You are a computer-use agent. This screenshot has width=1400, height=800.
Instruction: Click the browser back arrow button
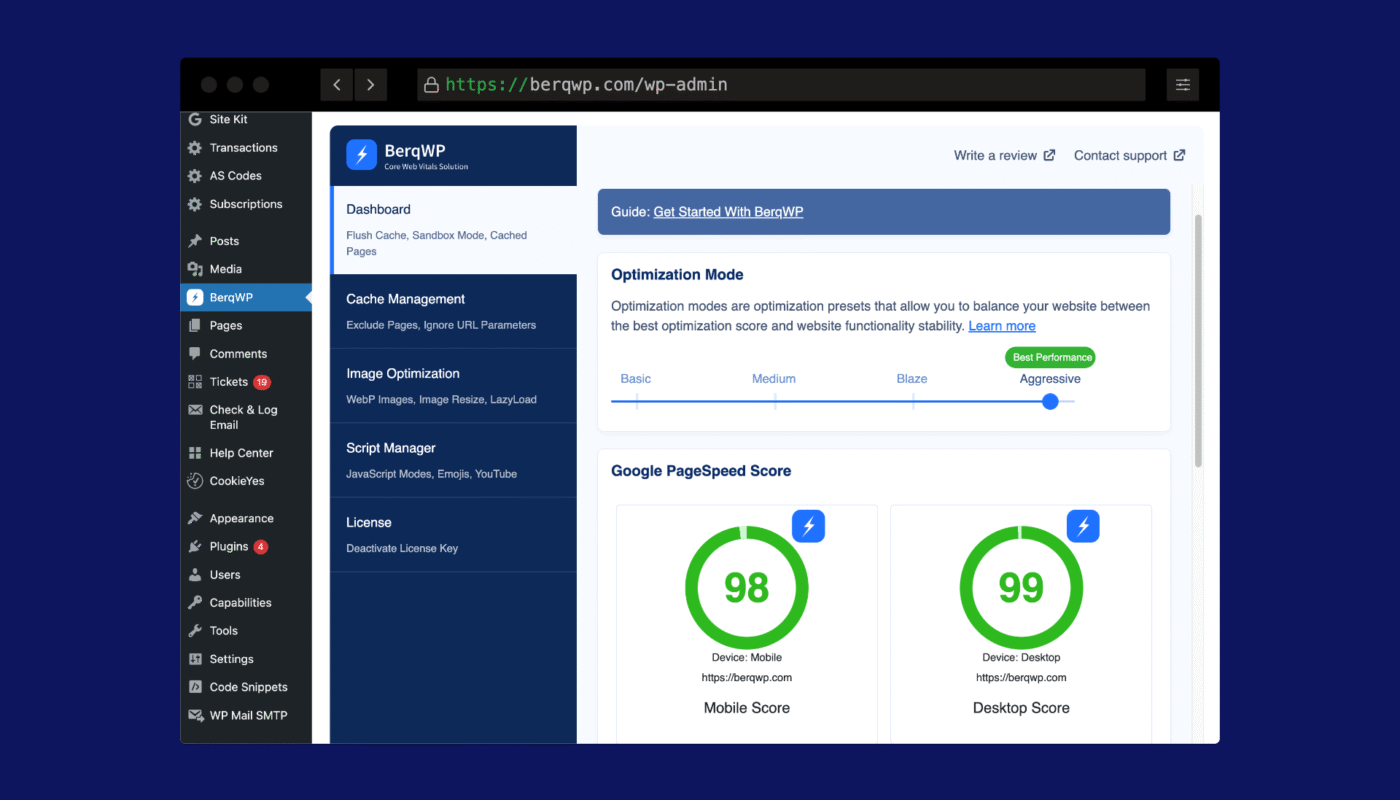[x=336, y=85]
